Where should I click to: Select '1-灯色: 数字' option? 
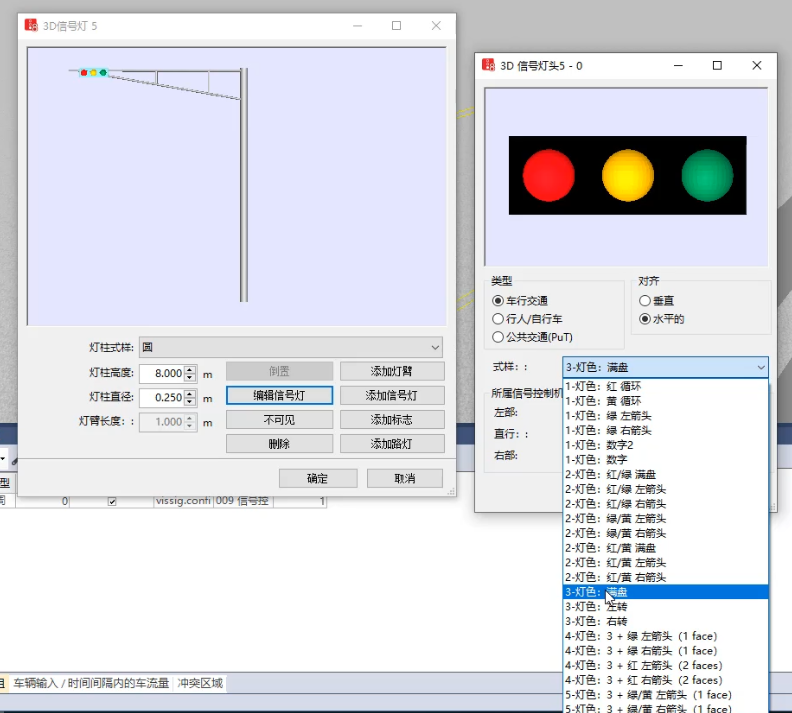[665, 460]
